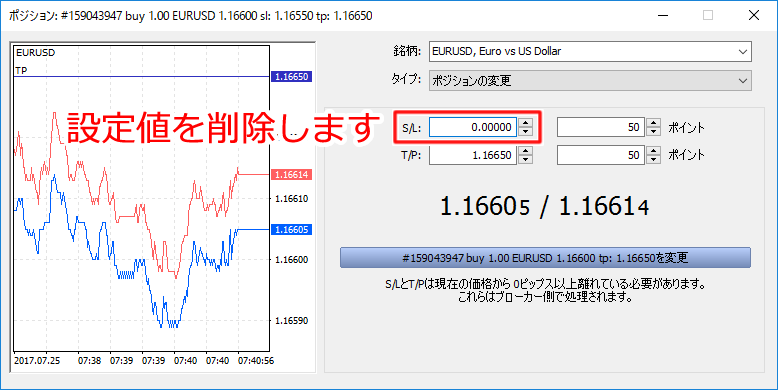Open the タイプ order type dropdown

(590, 80)
